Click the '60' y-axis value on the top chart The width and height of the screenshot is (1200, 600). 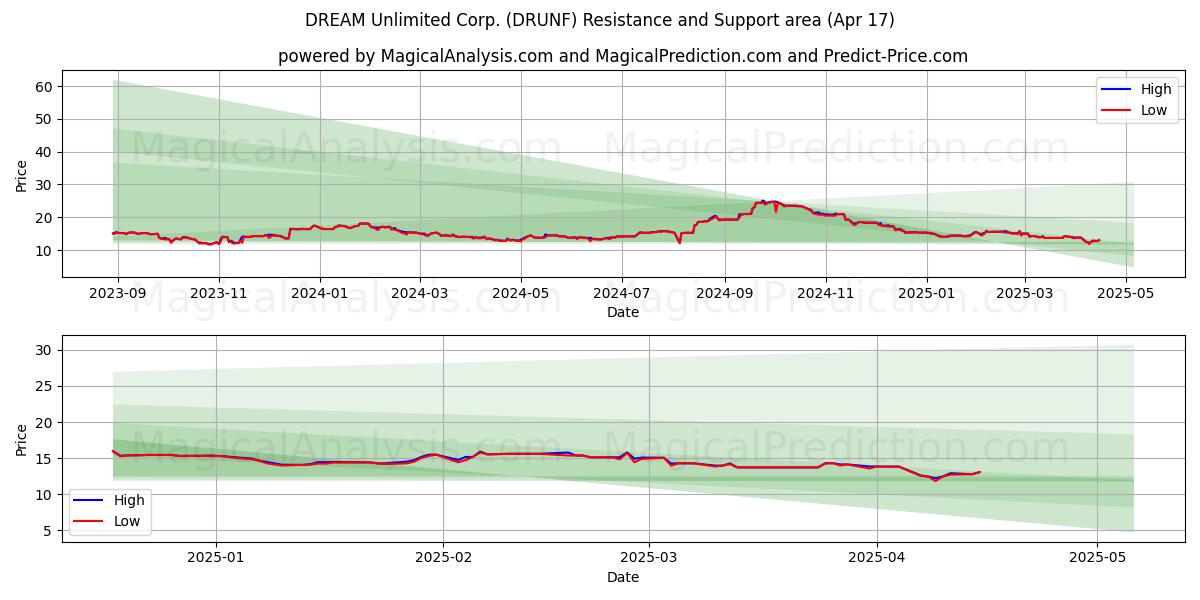(x=44, y=87)
